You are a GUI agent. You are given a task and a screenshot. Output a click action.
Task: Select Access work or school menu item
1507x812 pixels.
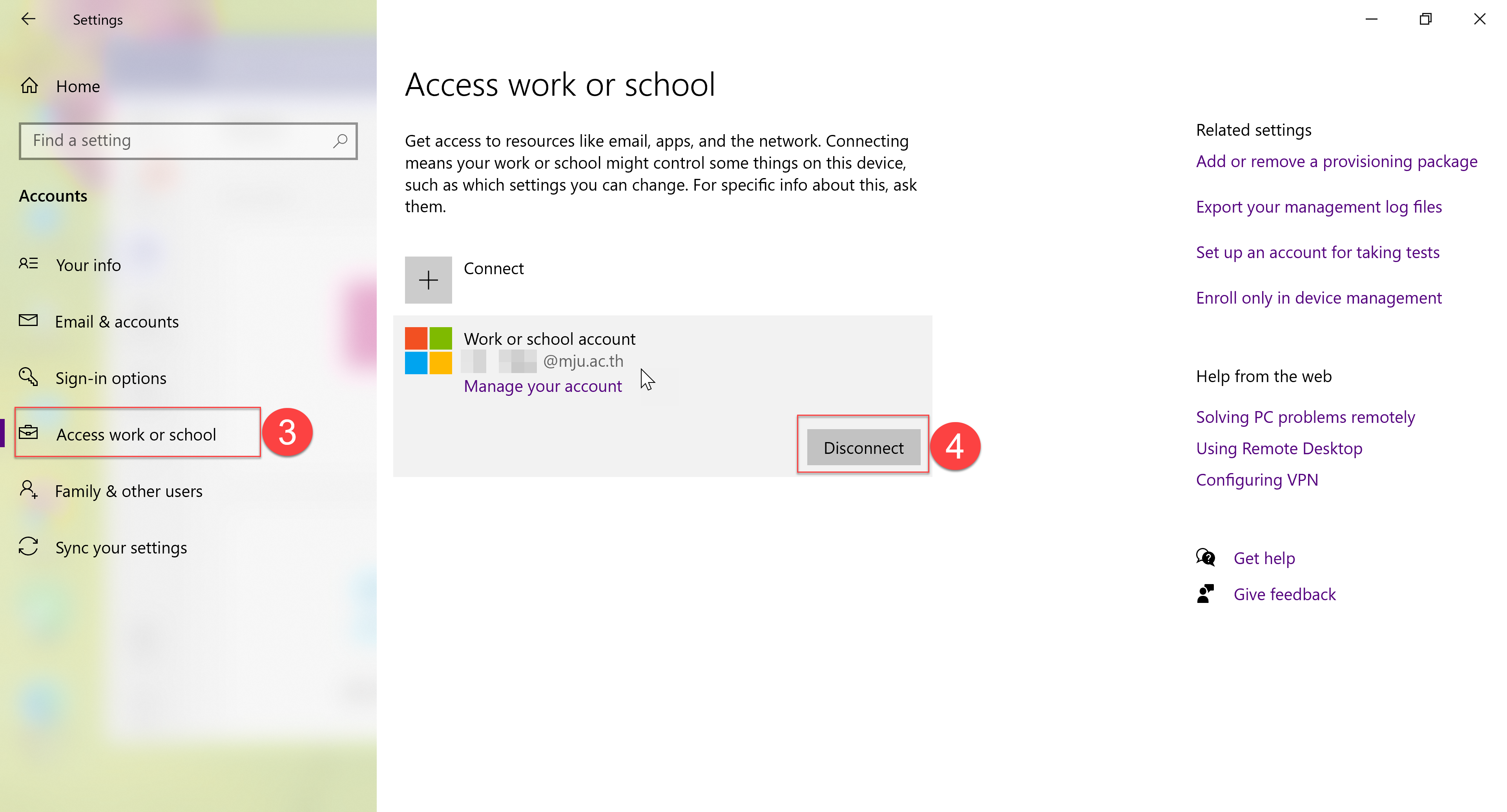[136, 434]
